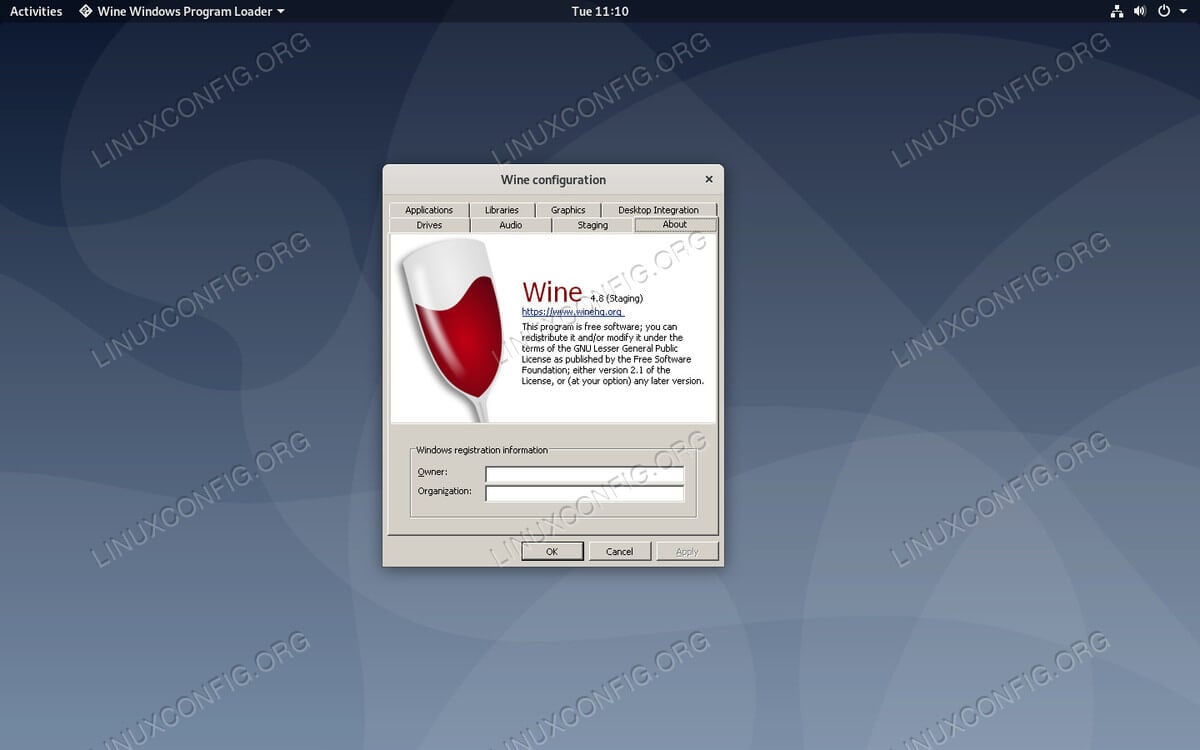The height and width of the screenshot is (750, 1200).
Task: Switch to the Libraries tab
Action: (x=502, y=210)
